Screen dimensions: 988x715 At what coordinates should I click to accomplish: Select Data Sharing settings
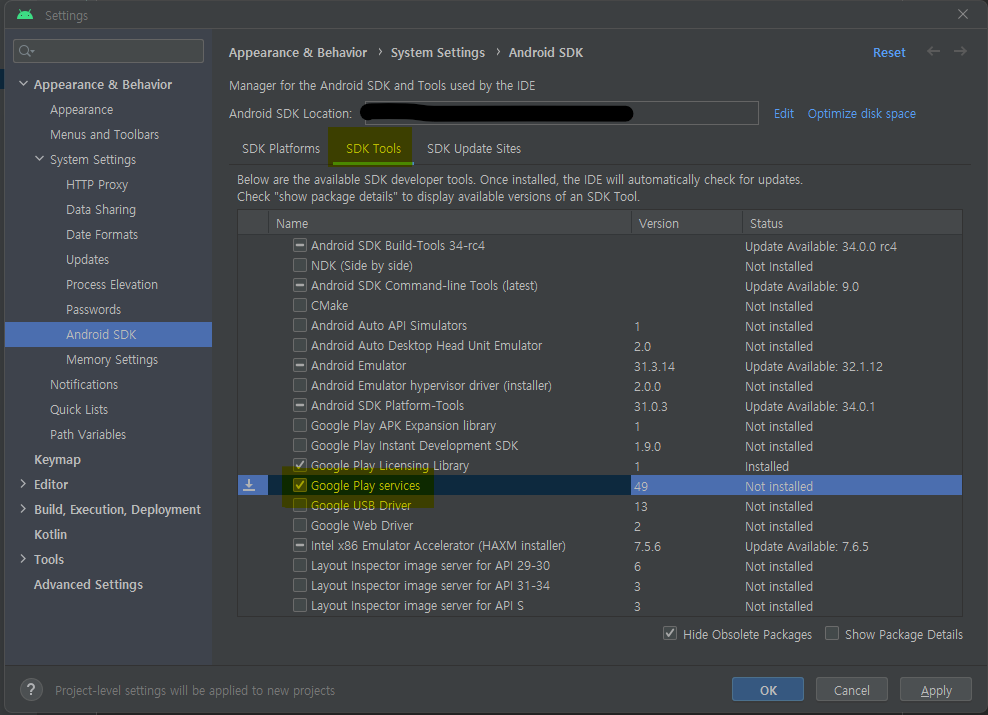101,209
